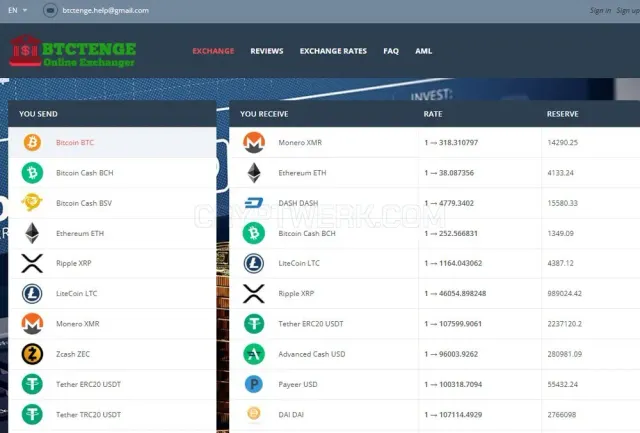Click the reserve value 989024.42
This screenshot has width=640, height=433.
(x=564, y=293)
